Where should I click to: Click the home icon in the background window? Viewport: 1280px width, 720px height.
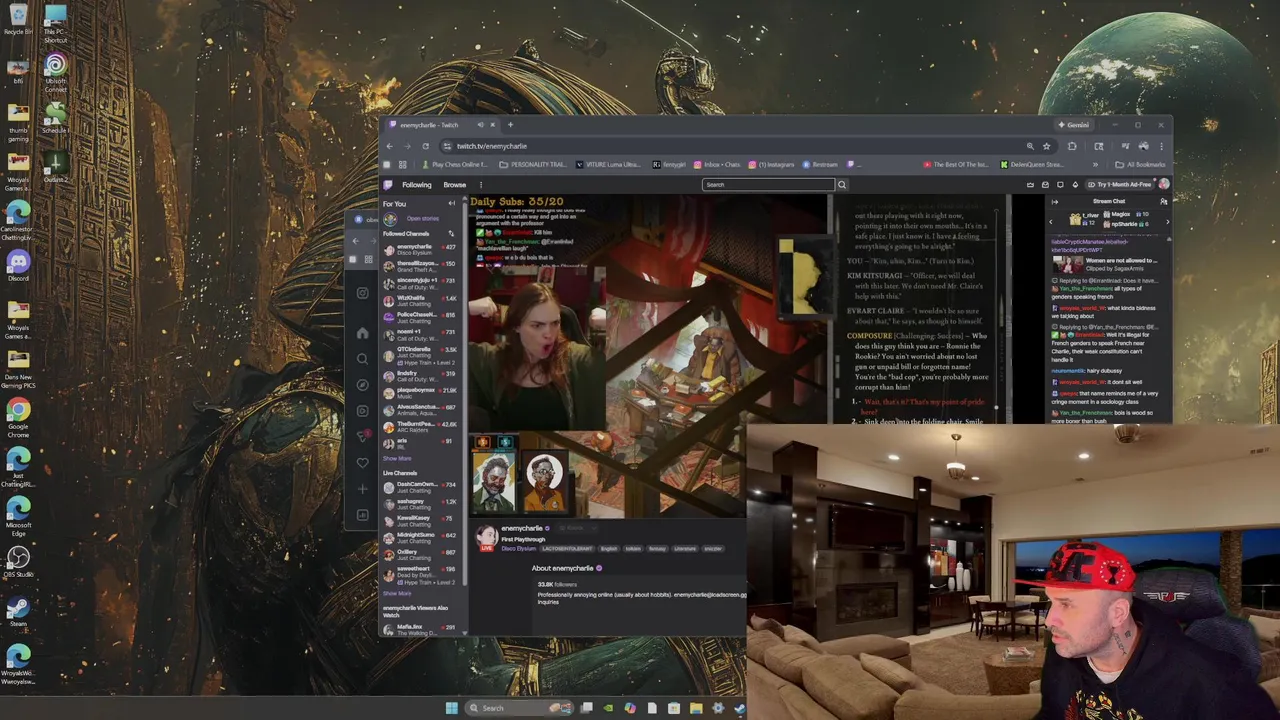coord(363,333)
